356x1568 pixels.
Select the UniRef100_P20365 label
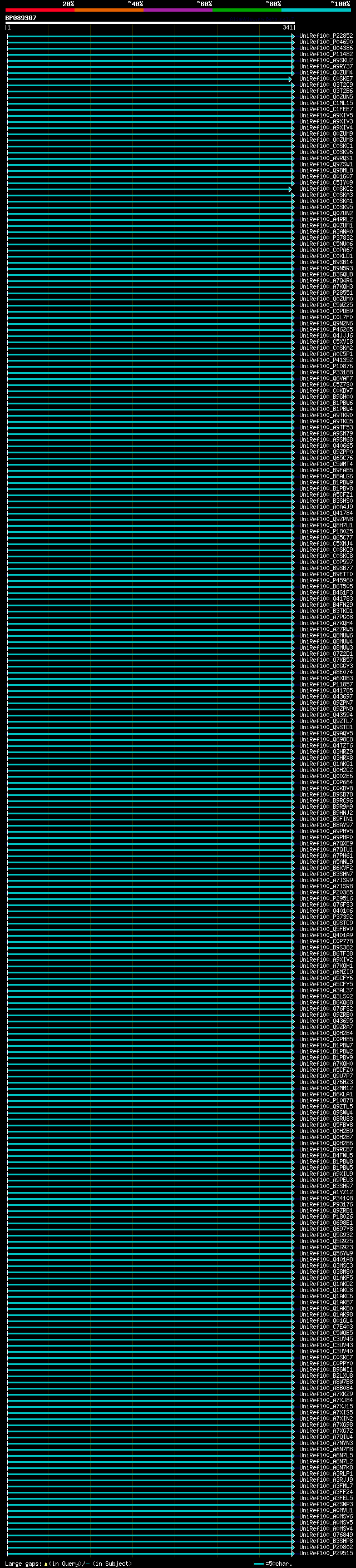pyautogui.click(x=326, y=892)
